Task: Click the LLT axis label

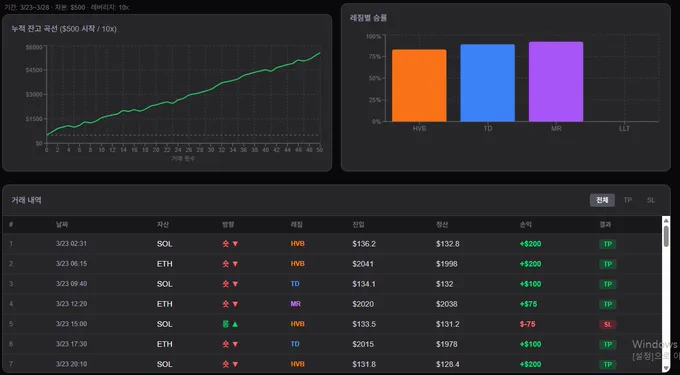Action: tap(624, 129)
